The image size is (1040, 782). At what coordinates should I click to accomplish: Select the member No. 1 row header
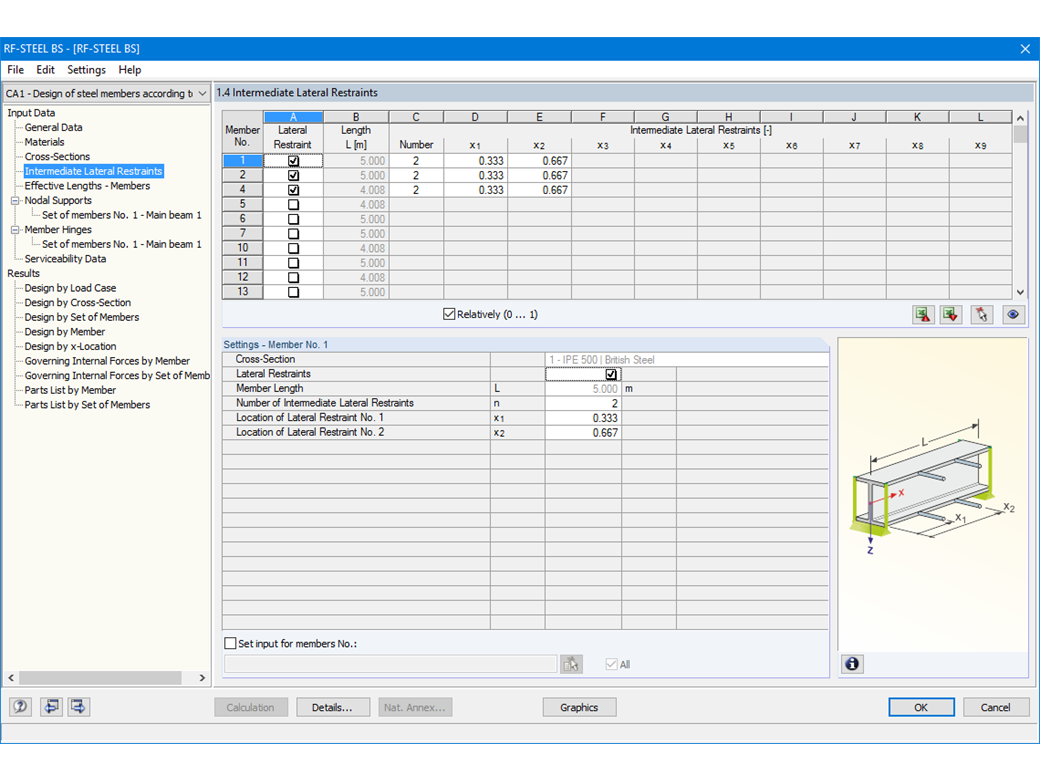tap(243, 161)
